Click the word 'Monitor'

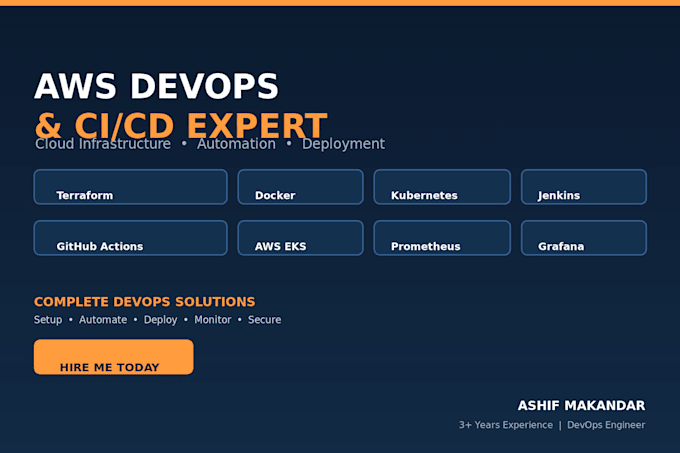(212, 320)
